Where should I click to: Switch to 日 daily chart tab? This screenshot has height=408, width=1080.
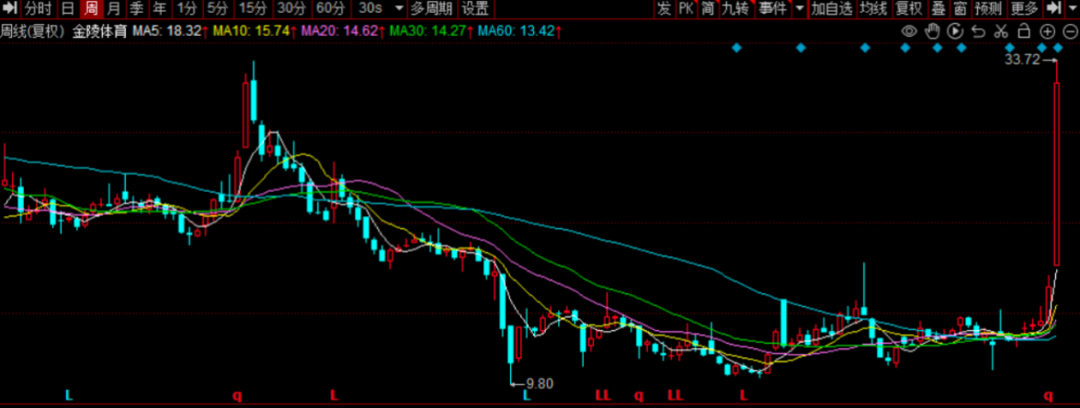tap(67, 9)
